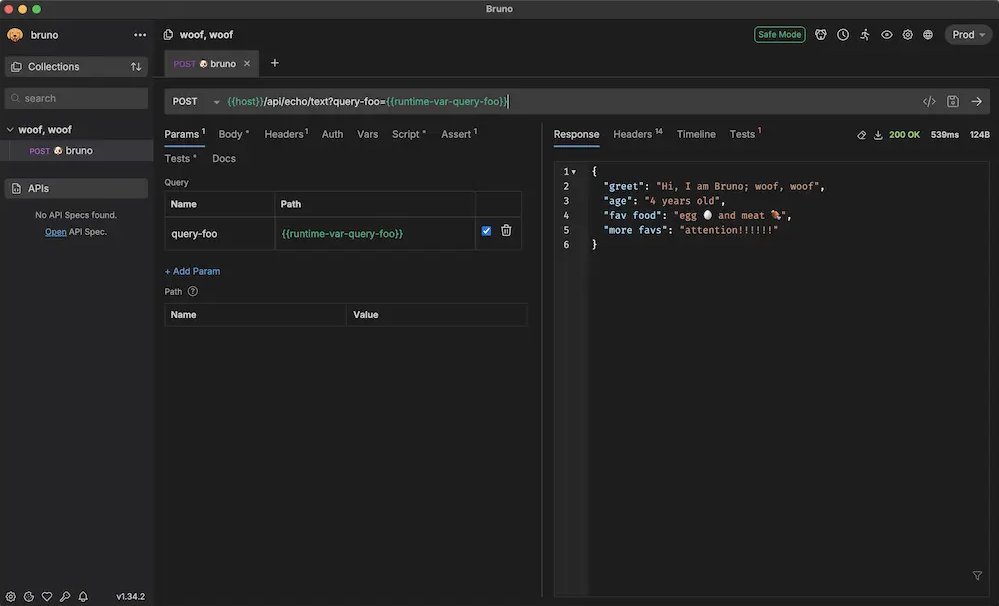Screen dimensions: 999x606
Task: Fold the JSON response at line 1
Action: tap(573, 172)
